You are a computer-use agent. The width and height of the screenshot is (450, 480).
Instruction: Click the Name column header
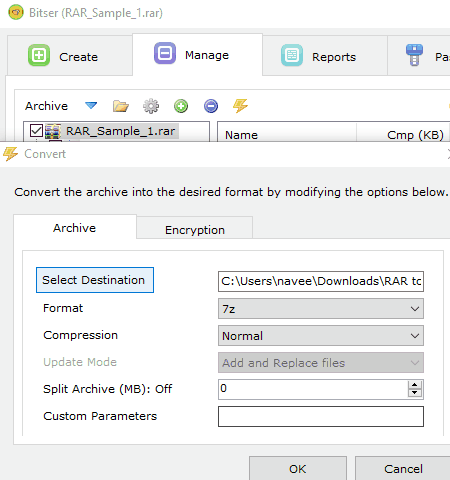[287, 135]
